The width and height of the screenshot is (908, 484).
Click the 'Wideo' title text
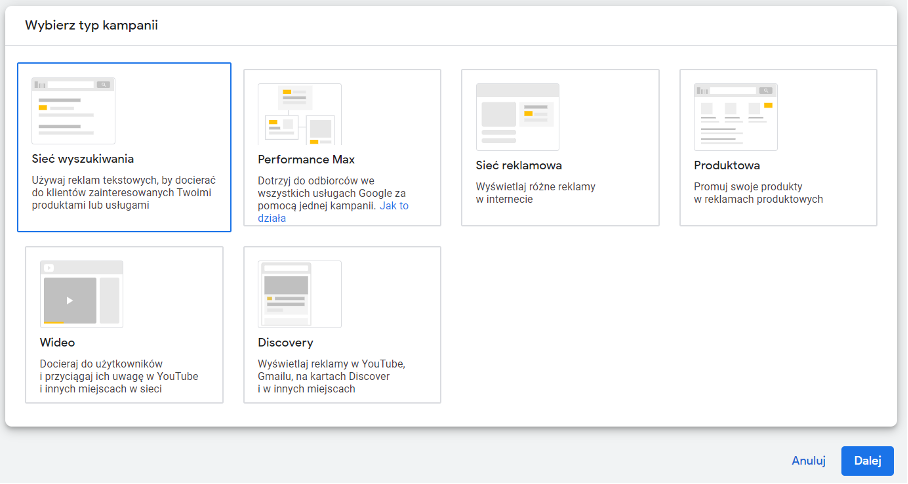[x=57, y=342]
